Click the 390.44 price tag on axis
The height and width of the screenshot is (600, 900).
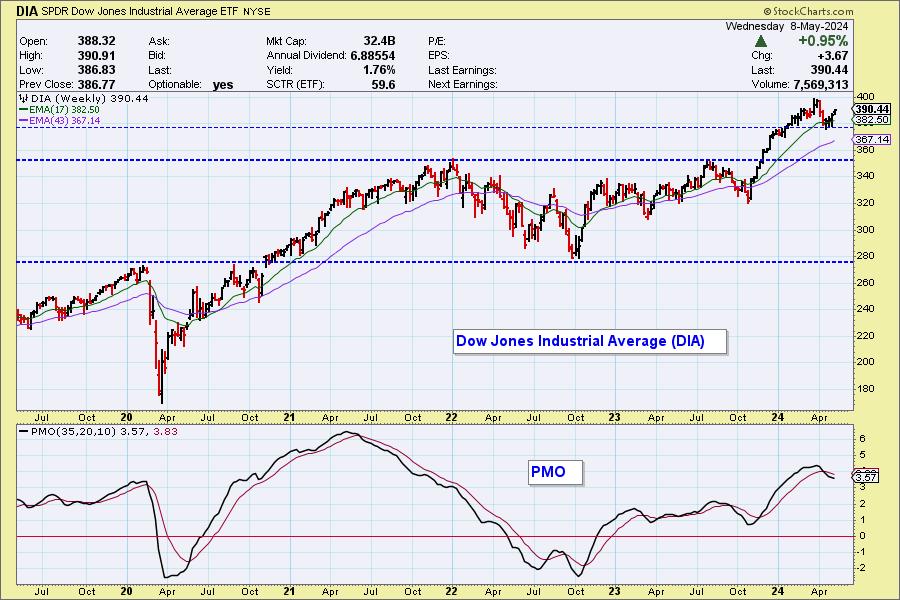872,109
